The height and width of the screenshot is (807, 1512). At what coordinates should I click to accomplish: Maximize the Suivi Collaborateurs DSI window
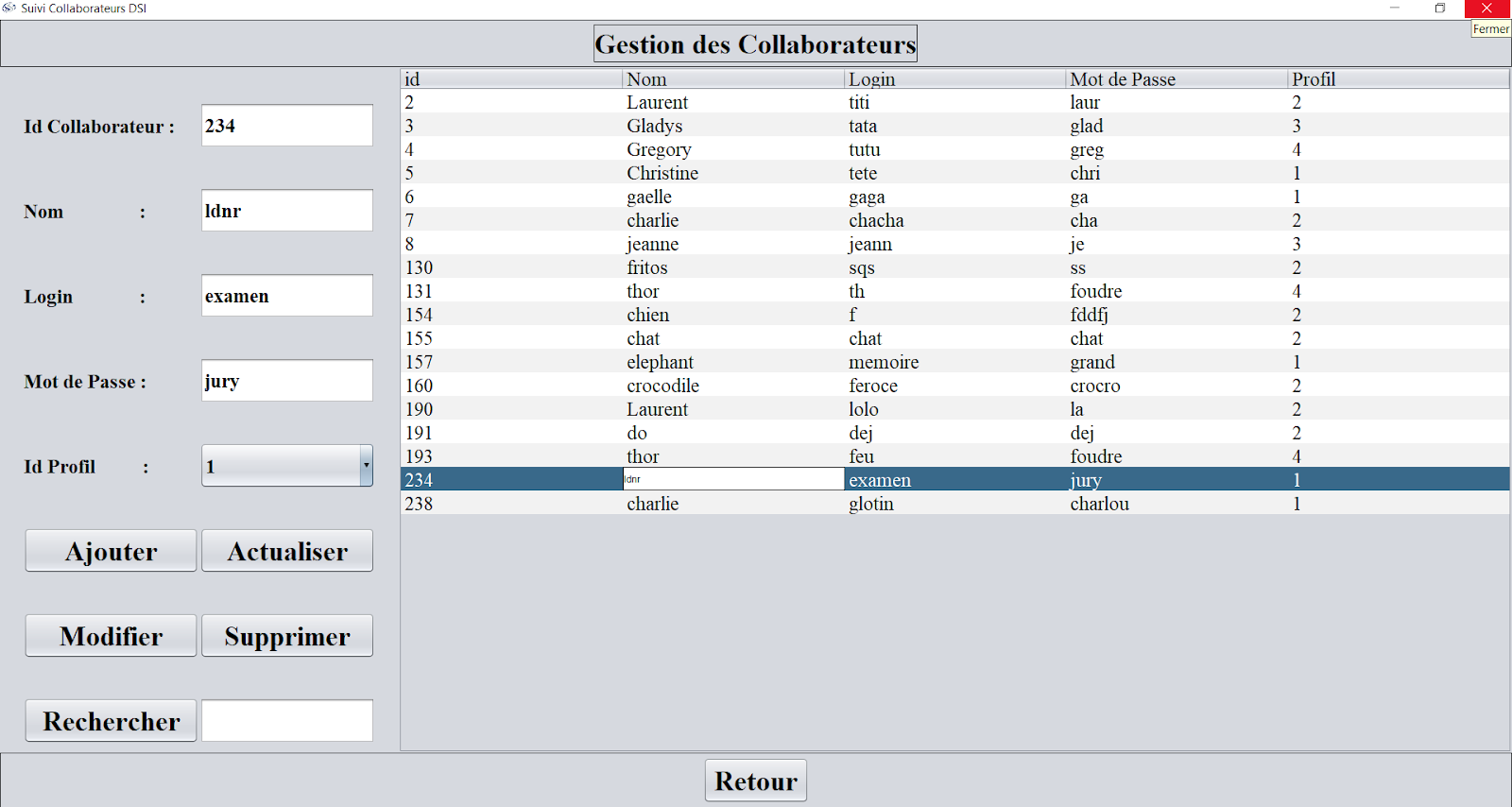pyautogui.click(x=1440, y=9)
